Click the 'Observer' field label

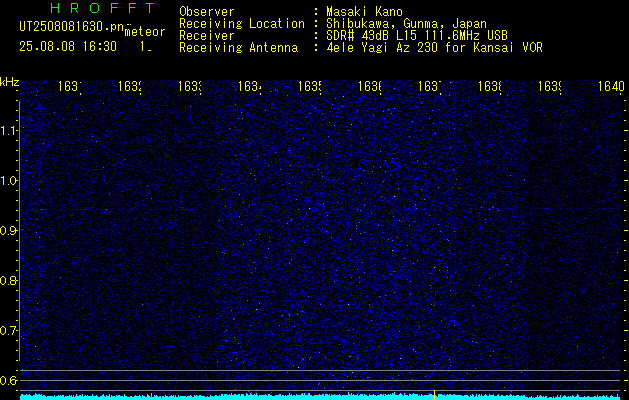(207, 12)
